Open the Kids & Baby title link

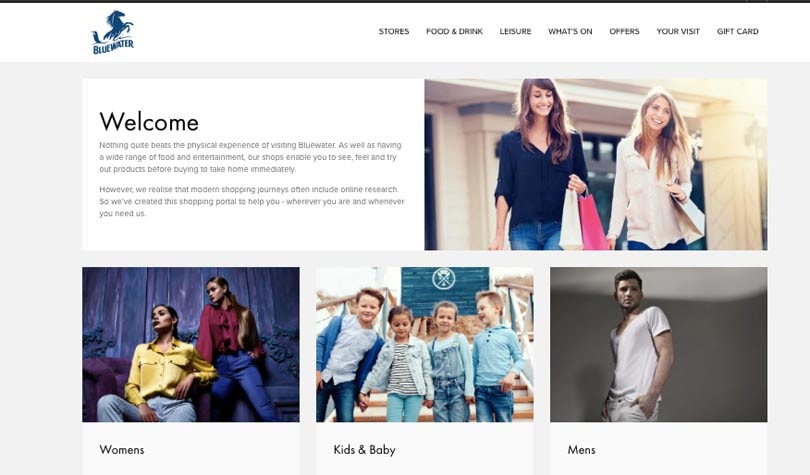click(x=364, y=450)
